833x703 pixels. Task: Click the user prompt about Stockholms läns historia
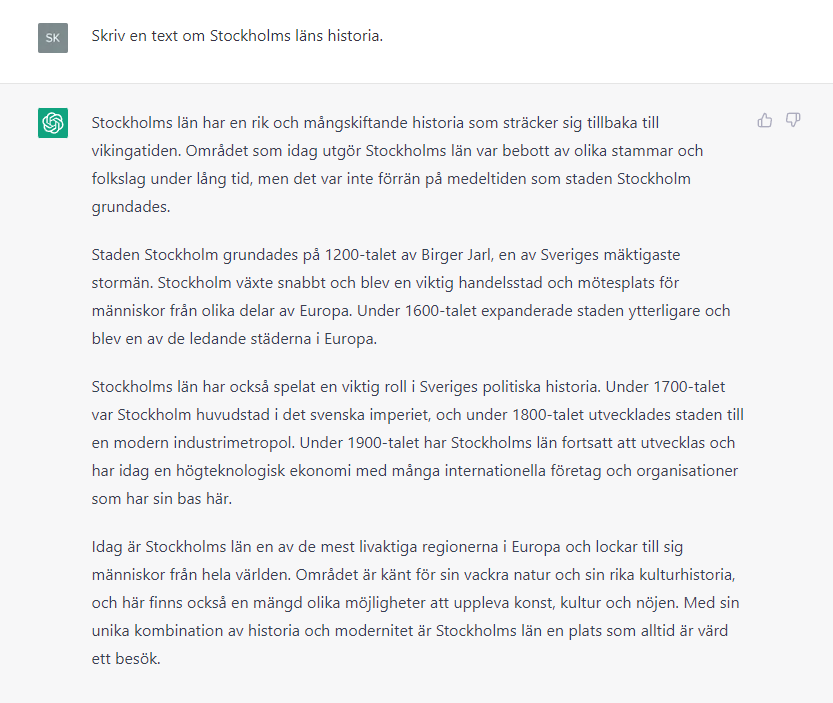[x=237, y=36]
